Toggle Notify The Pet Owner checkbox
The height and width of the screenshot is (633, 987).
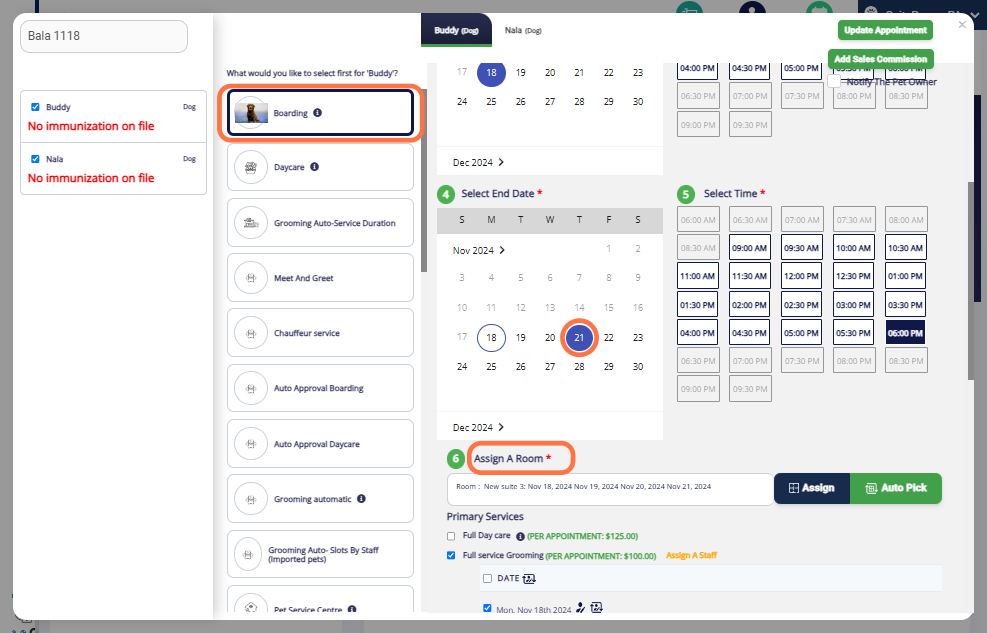coord(834,81)
